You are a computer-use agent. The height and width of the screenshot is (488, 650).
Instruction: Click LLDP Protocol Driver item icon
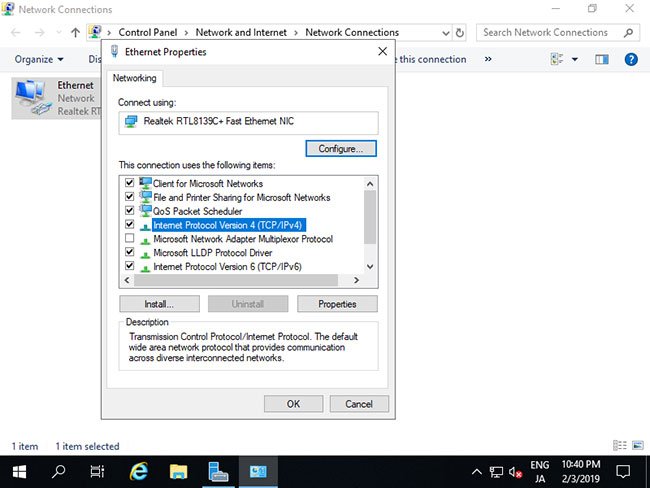point(145,254)
